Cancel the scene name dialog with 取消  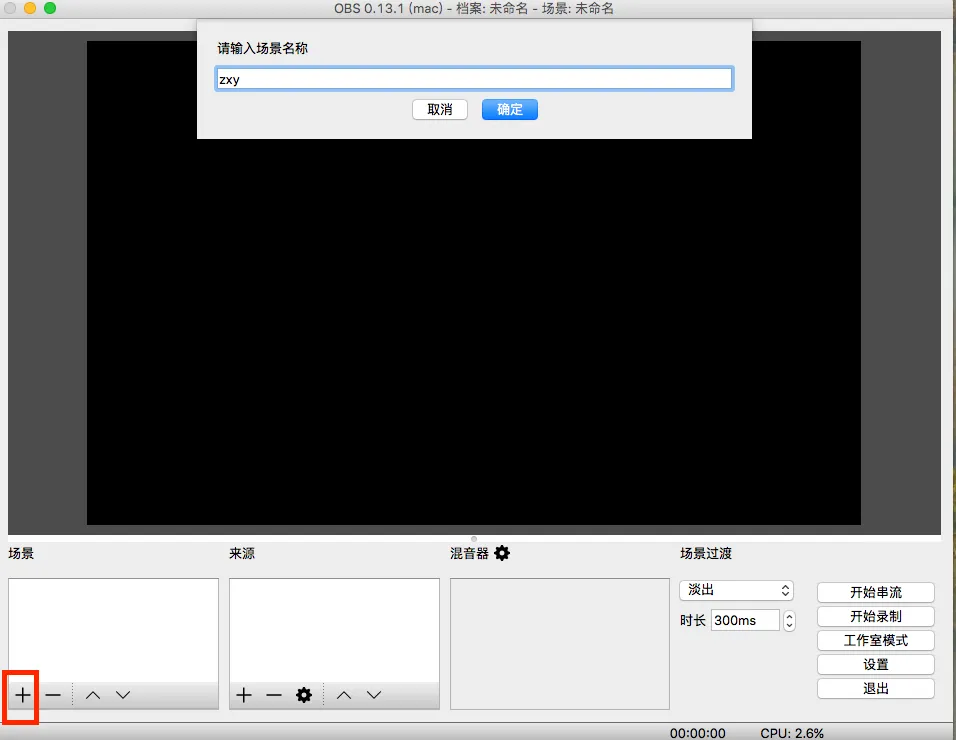(x=440, y=110)
